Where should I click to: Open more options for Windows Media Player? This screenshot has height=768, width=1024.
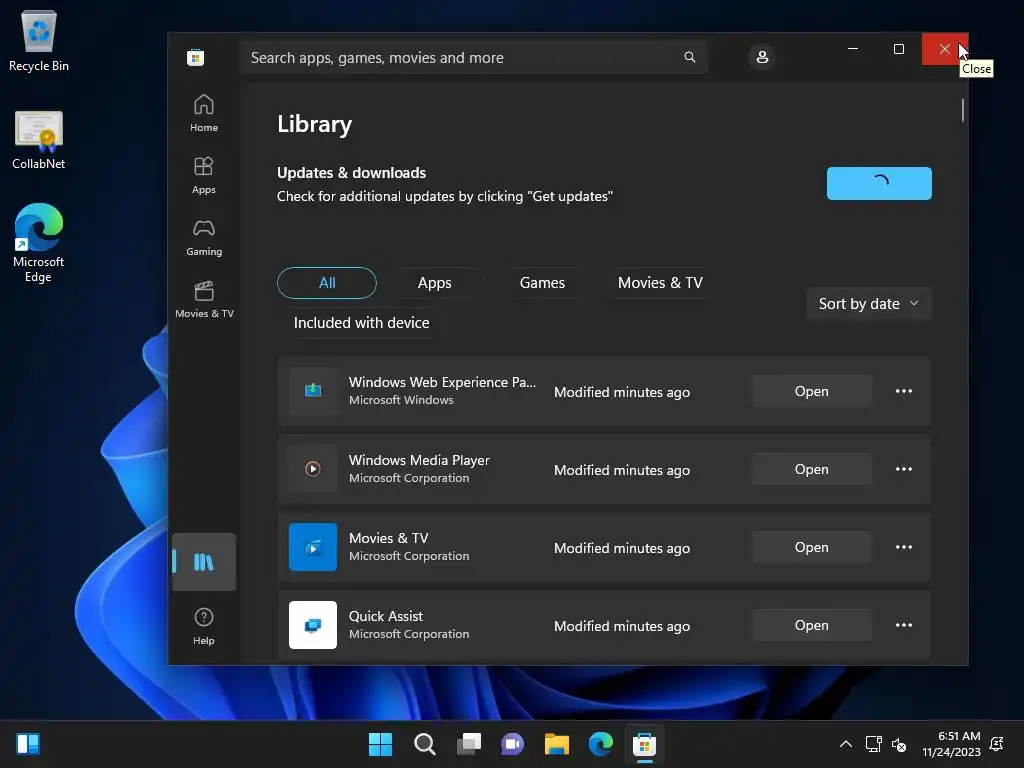tap(904, 469)
